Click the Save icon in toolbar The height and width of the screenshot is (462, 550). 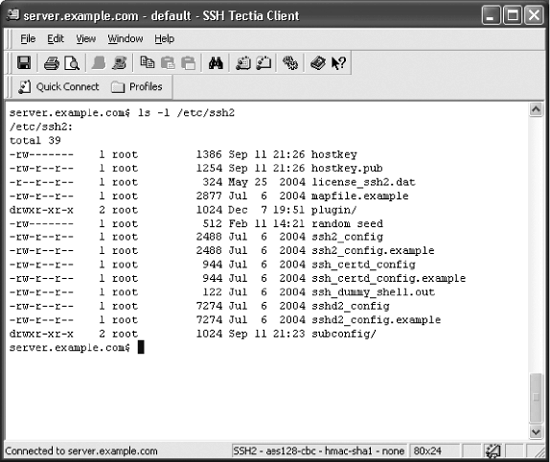coord(24,63)
